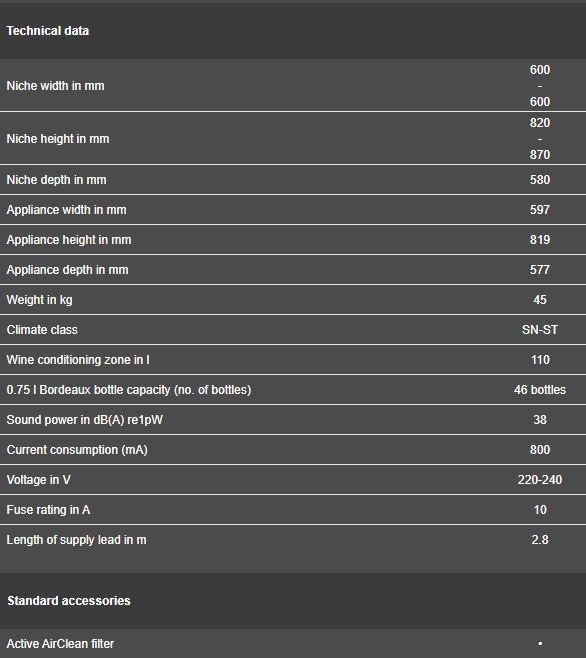This screenshot has height=658, width=586.
Task: Click the Climate class value SN-ST
Action: [x=540, y=330]
